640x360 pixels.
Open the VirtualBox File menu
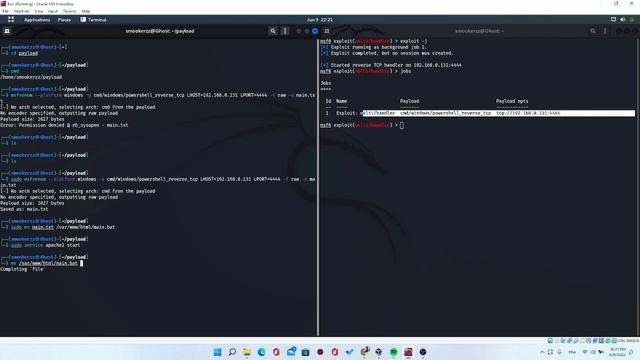pos(5,11)
